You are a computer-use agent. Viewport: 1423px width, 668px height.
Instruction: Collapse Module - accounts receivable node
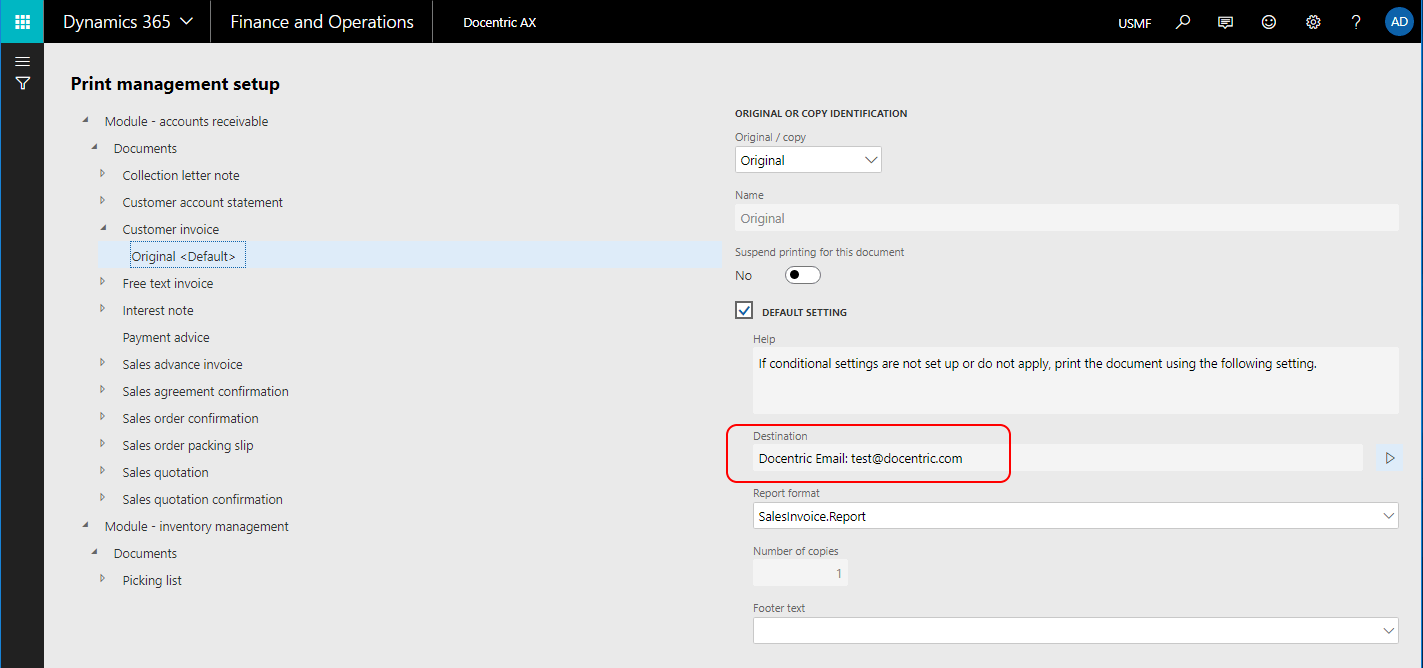85,121
